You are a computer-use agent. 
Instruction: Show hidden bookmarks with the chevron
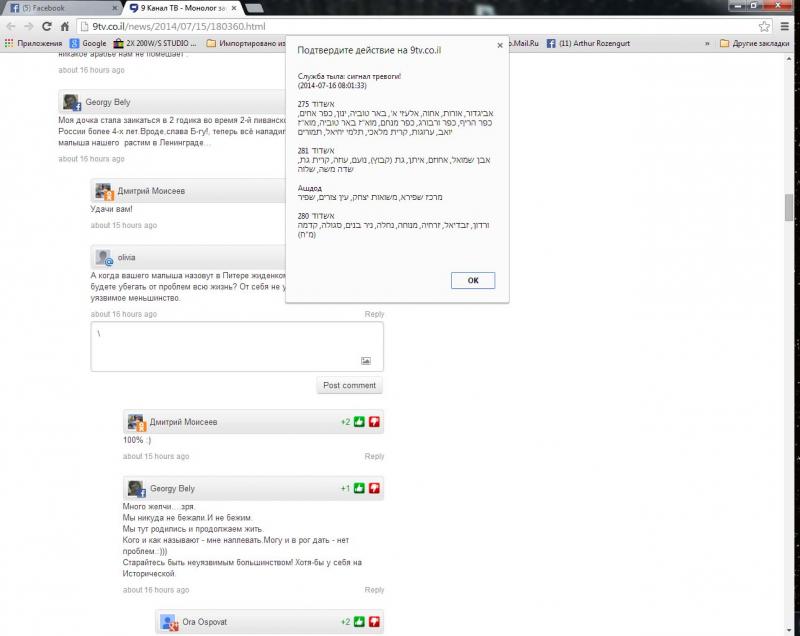[x=707, y=43]
